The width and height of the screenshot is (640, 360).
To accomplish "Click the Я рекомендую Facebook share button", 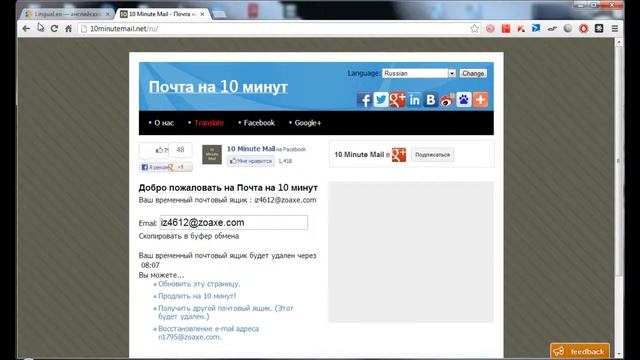I will pos(153,167).
